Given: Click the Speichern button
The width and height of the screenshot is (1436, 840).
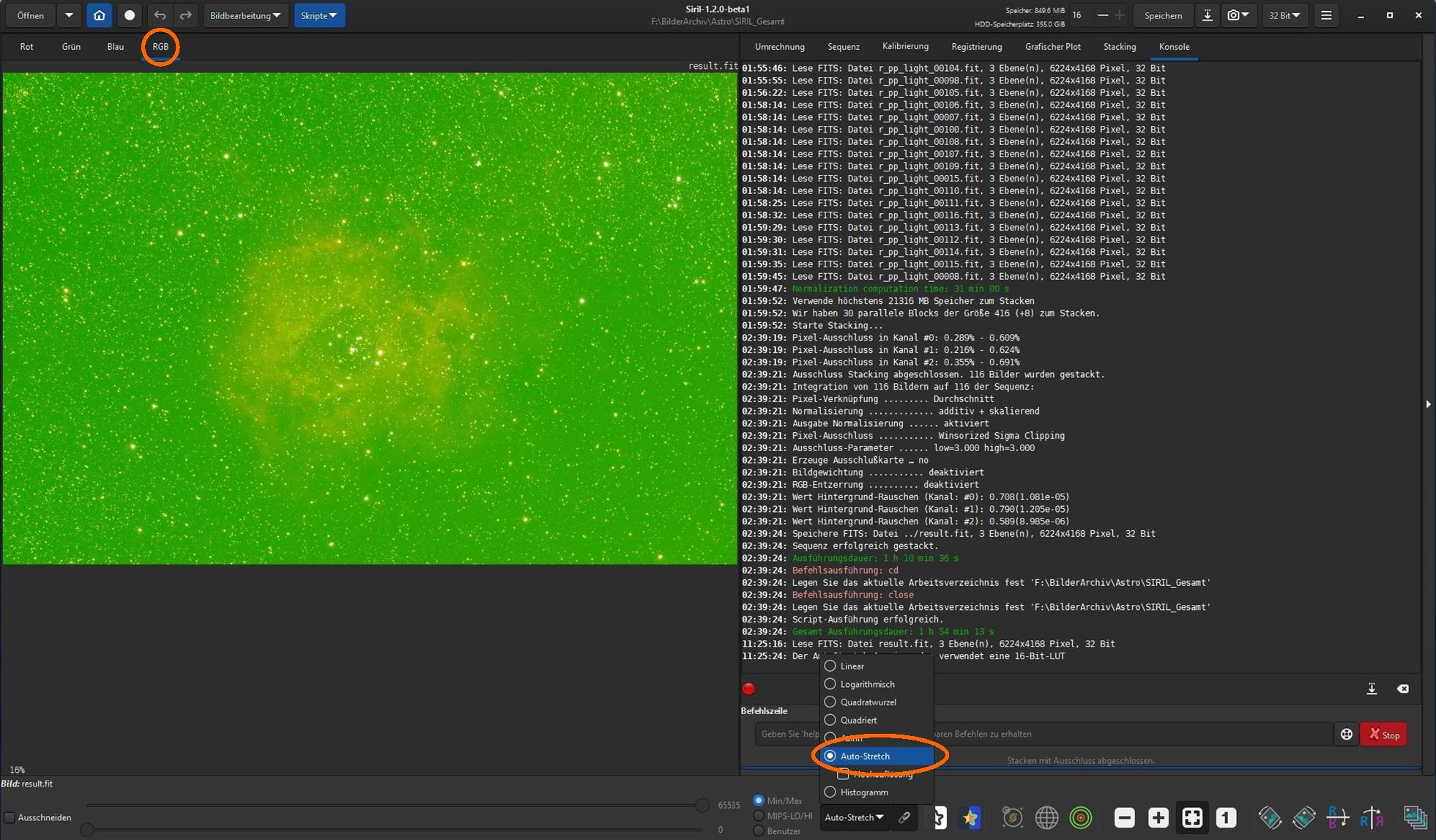Looking at the screenshot, I should tap(1162, 15).
